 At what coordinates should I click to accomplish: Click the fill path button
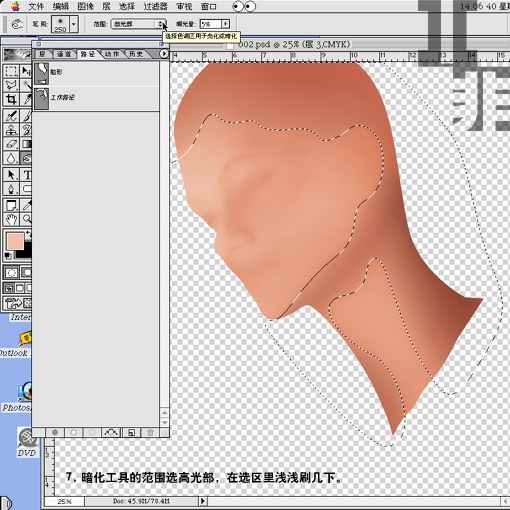(55, 433)
